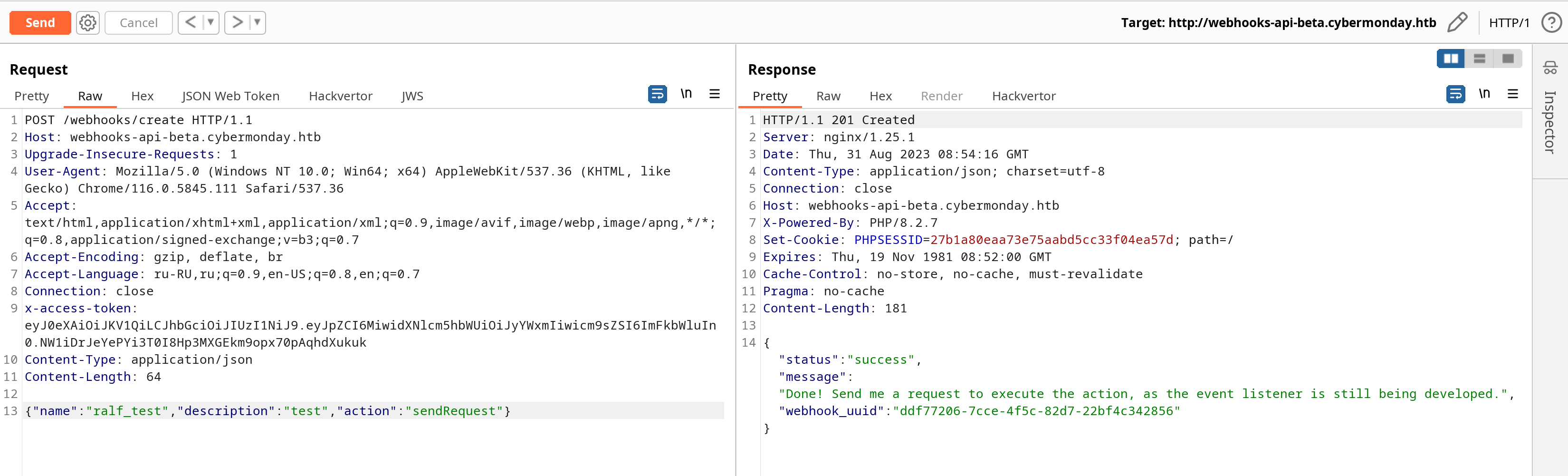Image resolution: width=1568 pixels, height=476 pixels.
Task: Toggle word wrap in the Request editor
Action: pos(658,94)
